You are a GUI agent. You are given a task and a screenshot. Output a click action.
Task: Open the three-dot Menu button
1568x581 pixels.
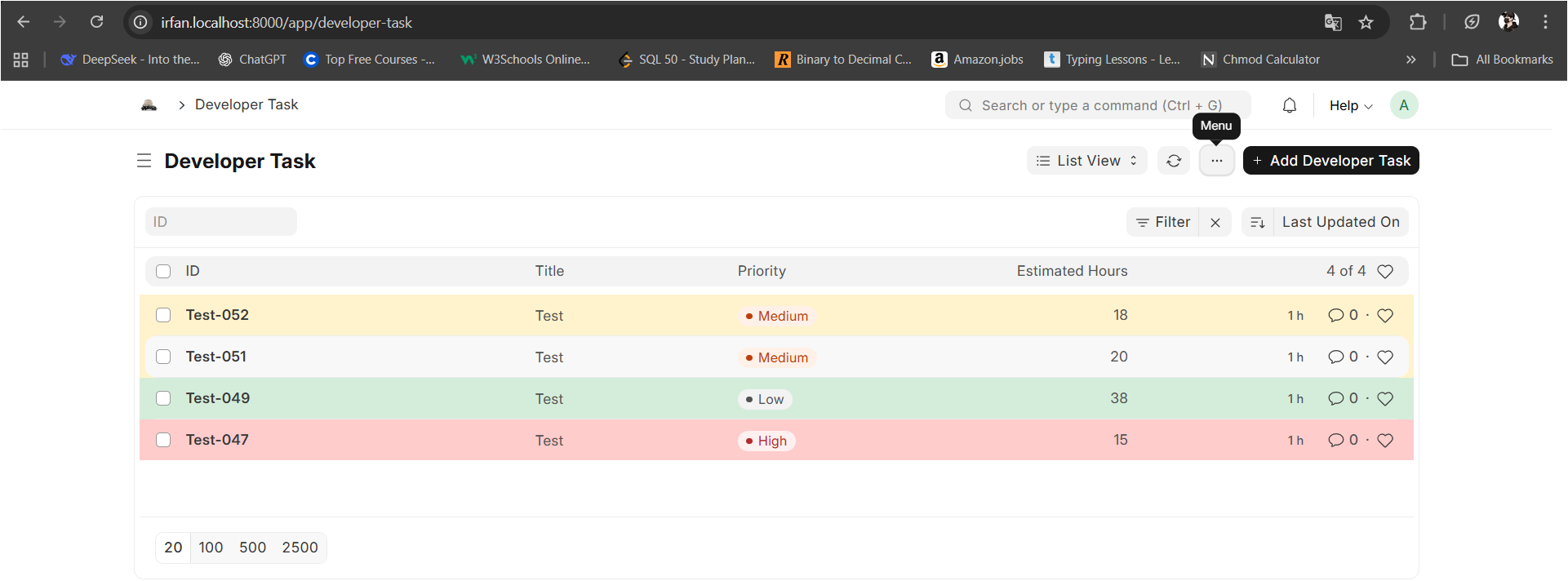1216,161
